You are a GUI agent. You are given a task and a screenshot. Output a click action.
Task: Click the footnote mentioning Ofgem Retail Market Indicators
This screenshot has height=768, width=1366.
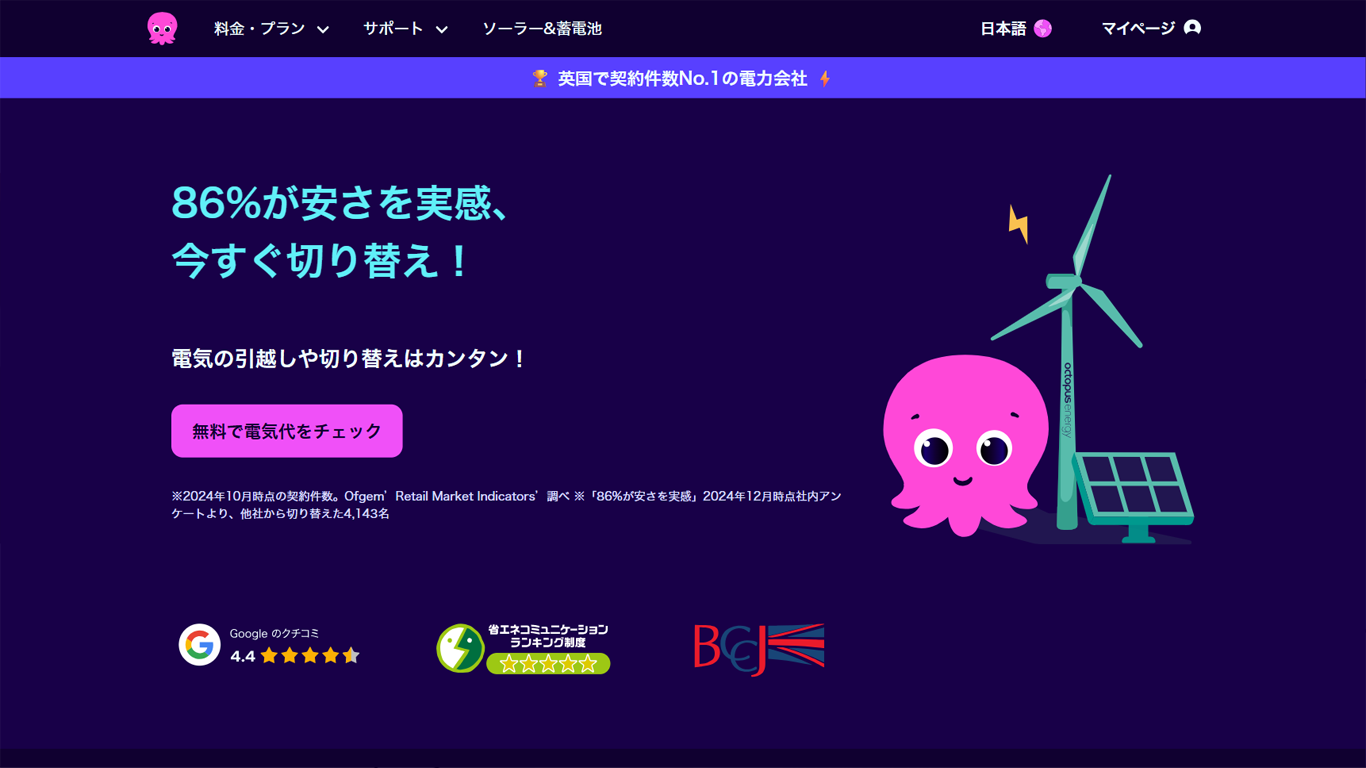(506, 505)
